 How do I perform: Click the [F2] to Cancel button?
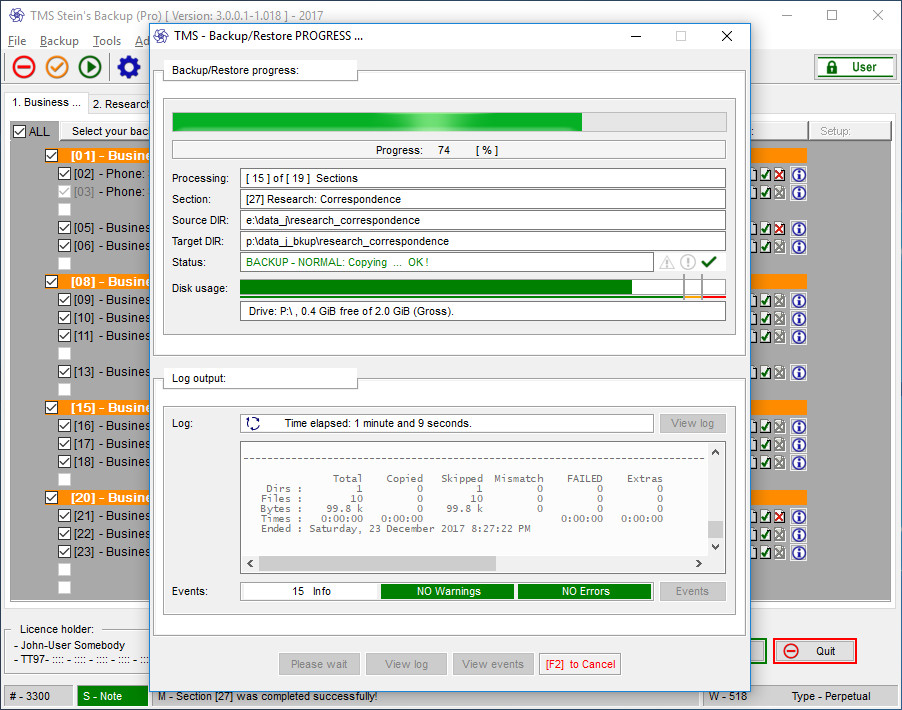(x=580, y=665)
